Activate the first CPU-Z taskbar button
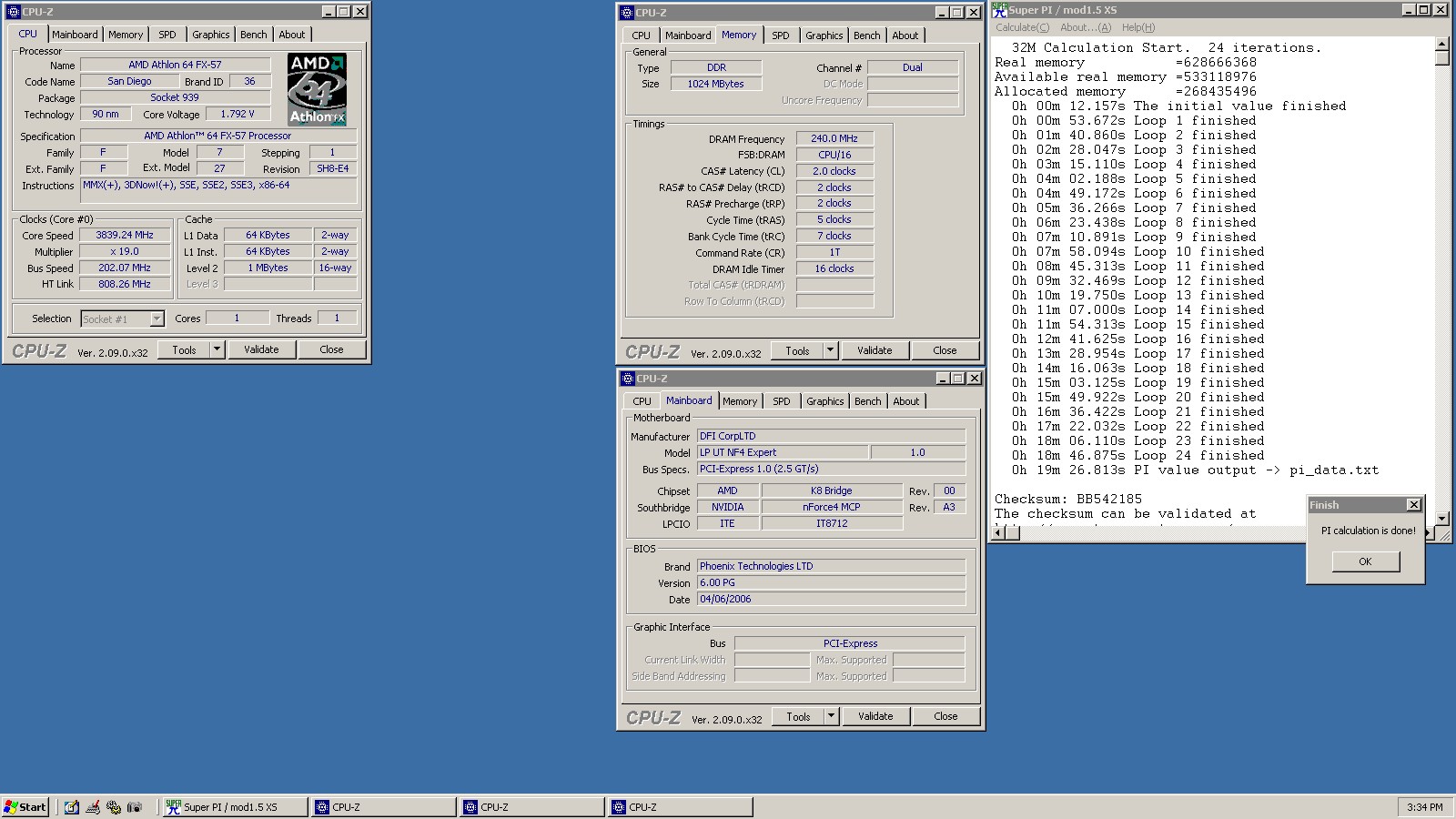The width and height of the screenshot is (1456, 819). [383, 807]
